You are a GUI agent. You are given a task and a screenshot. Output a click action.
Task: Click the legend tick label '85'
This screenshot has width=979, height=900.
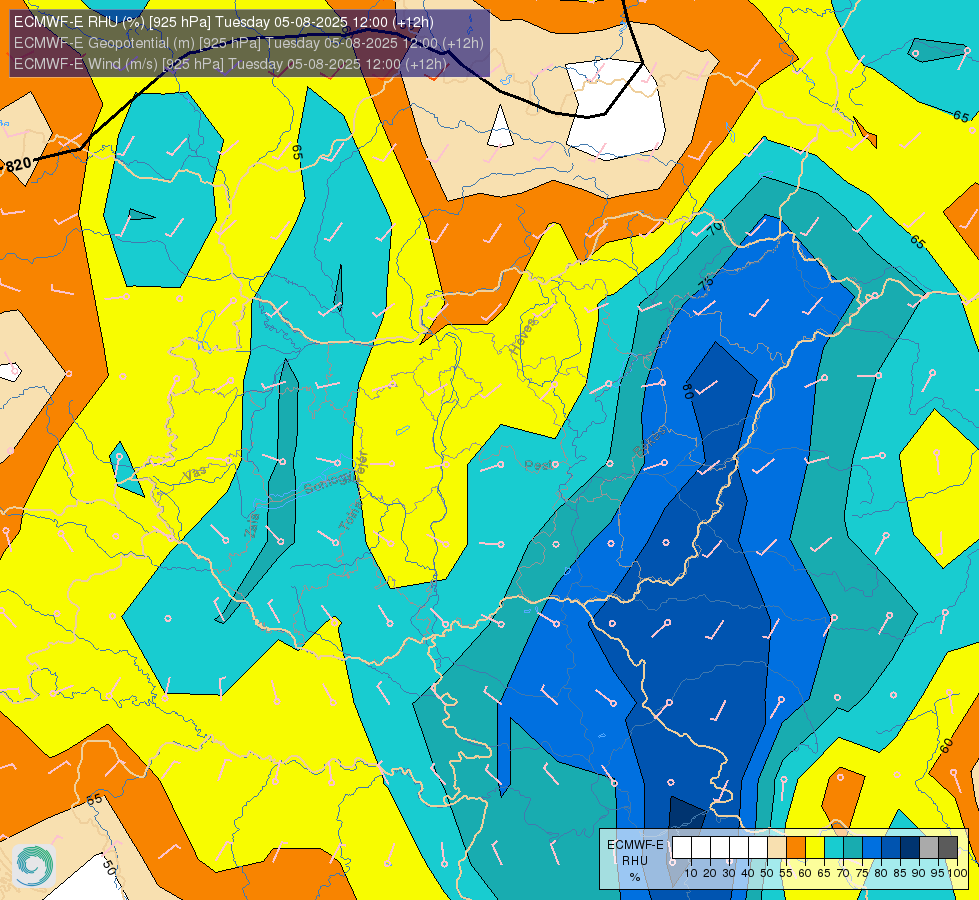pyautogui.click(x=900, y=873)
